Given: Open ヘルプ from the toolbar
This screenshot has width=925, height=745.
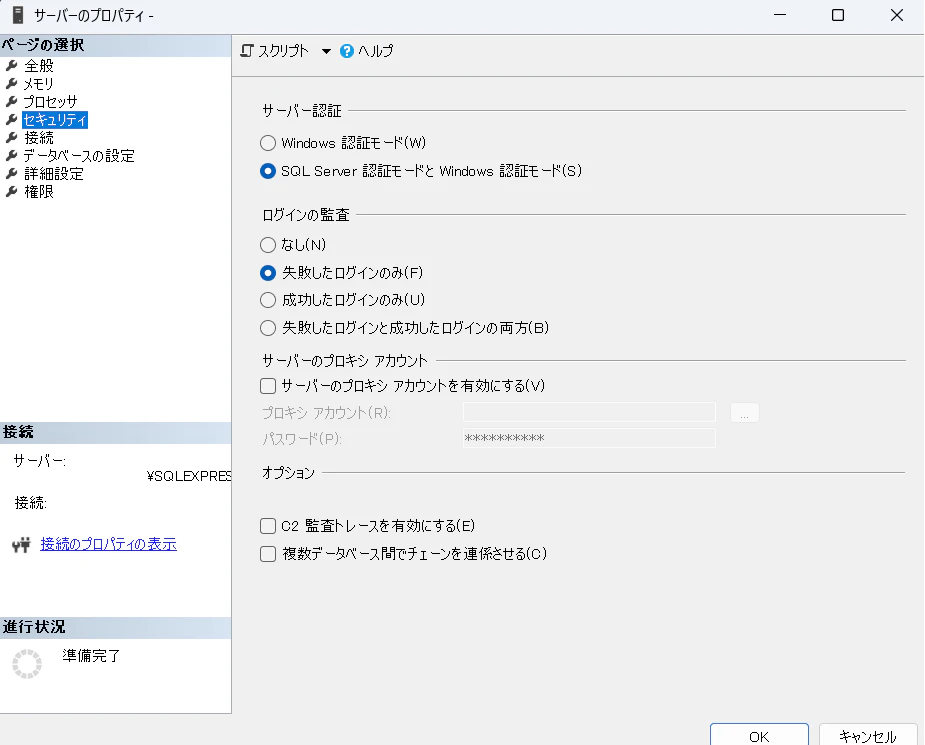Looking at the screenshot, I should 367,51.
